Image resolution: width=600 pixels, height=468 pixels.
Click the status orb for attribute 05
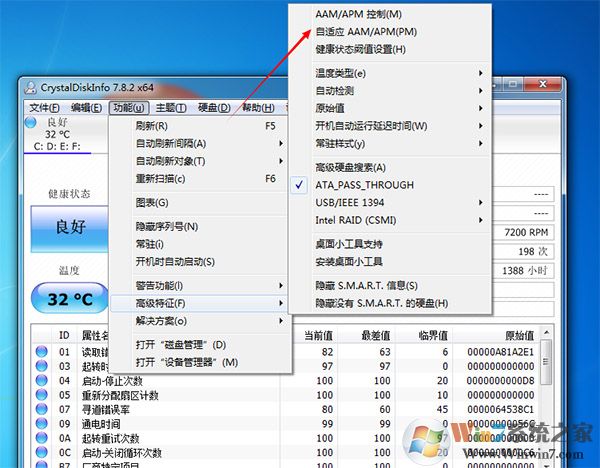point(41,395)
